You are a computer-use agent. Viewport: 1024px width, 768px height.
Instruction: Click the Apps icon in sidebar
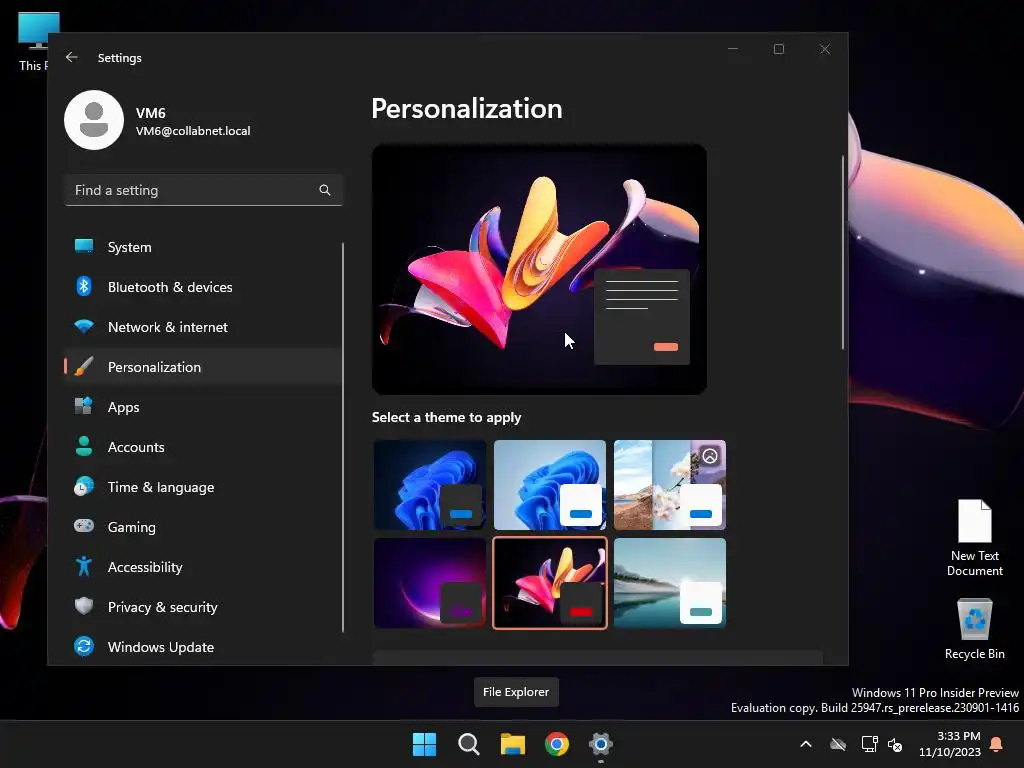[84, 406]
